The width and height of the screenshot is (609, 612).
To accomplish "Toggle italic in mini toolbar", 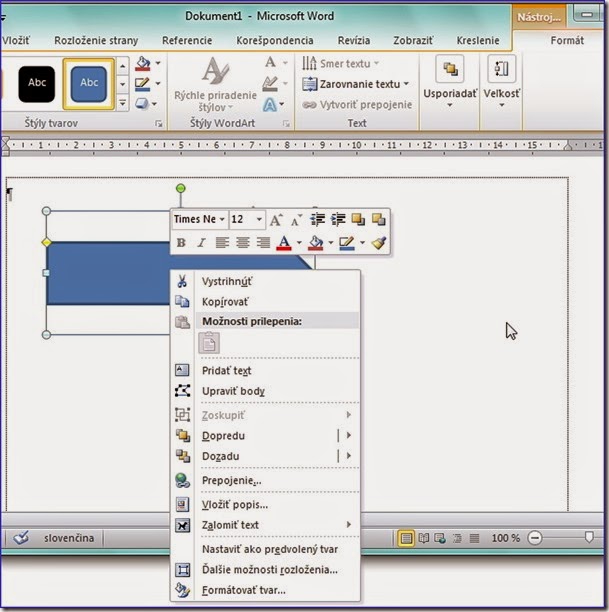I will tap(201, 243).
